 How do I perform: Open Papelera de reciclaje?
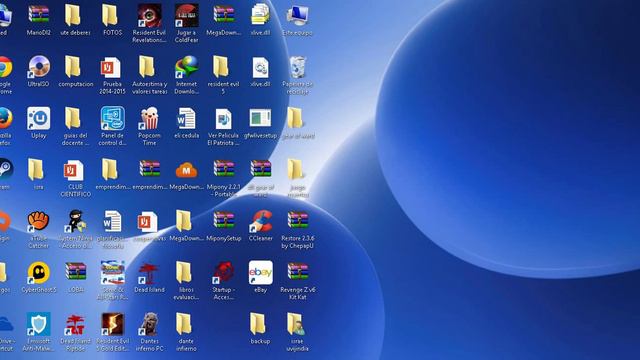click(298, 67)
